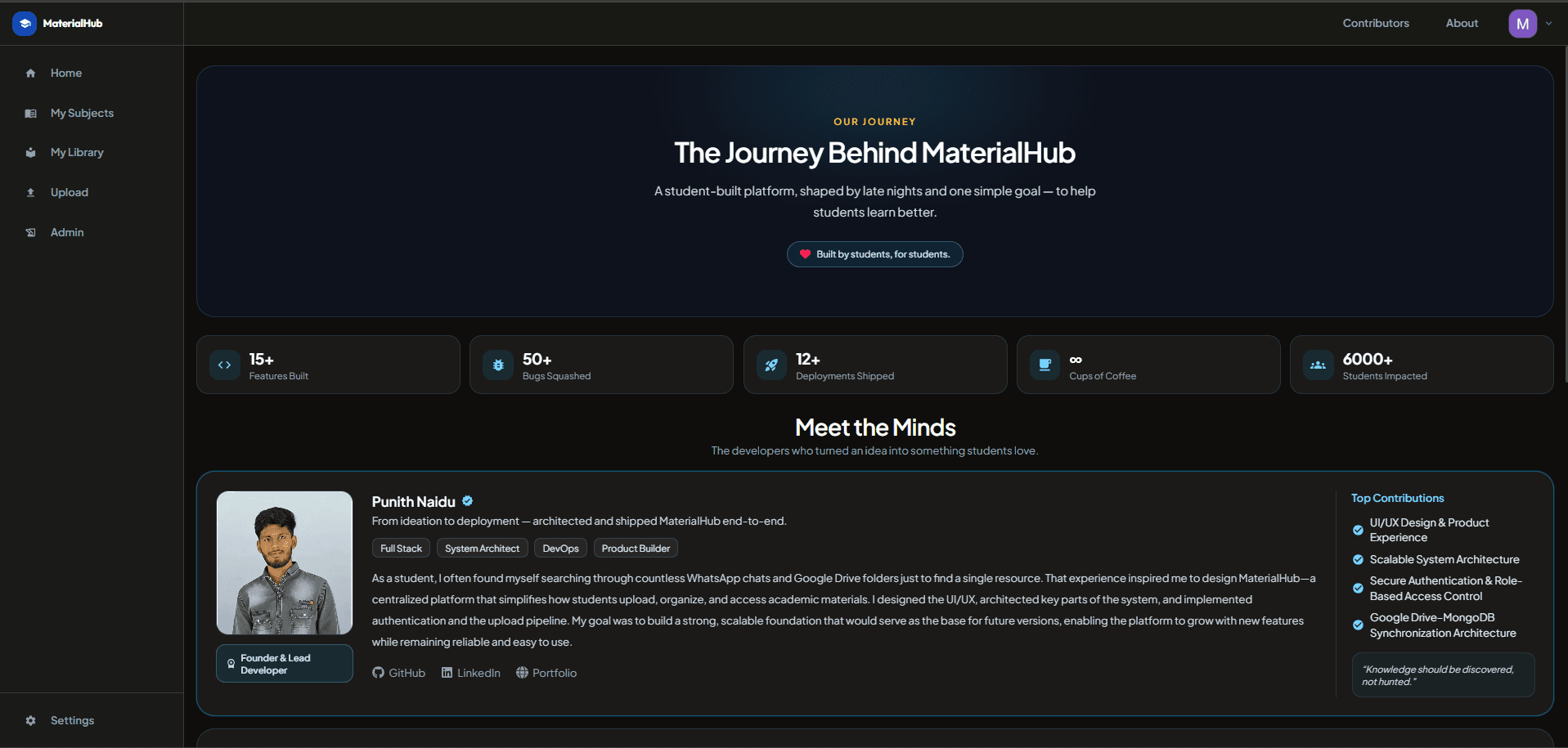The height and width of the screenshot is (748, 1568).
Task: Open the GitHub link
Action: [398, 673]
